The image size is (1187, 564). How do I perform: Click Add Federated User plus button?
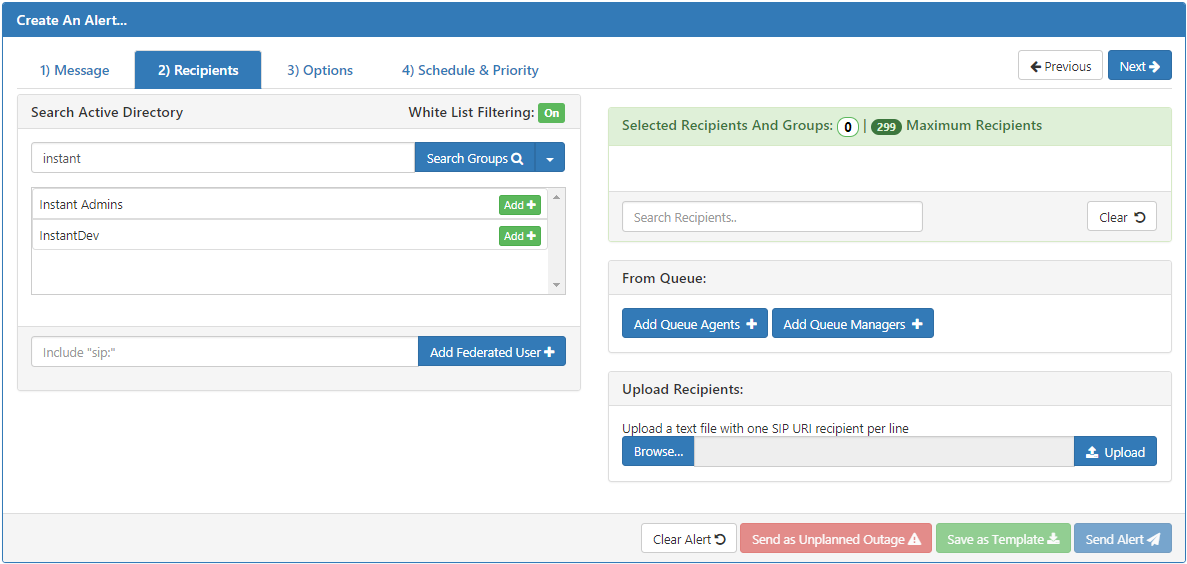(x=492, y=352)
